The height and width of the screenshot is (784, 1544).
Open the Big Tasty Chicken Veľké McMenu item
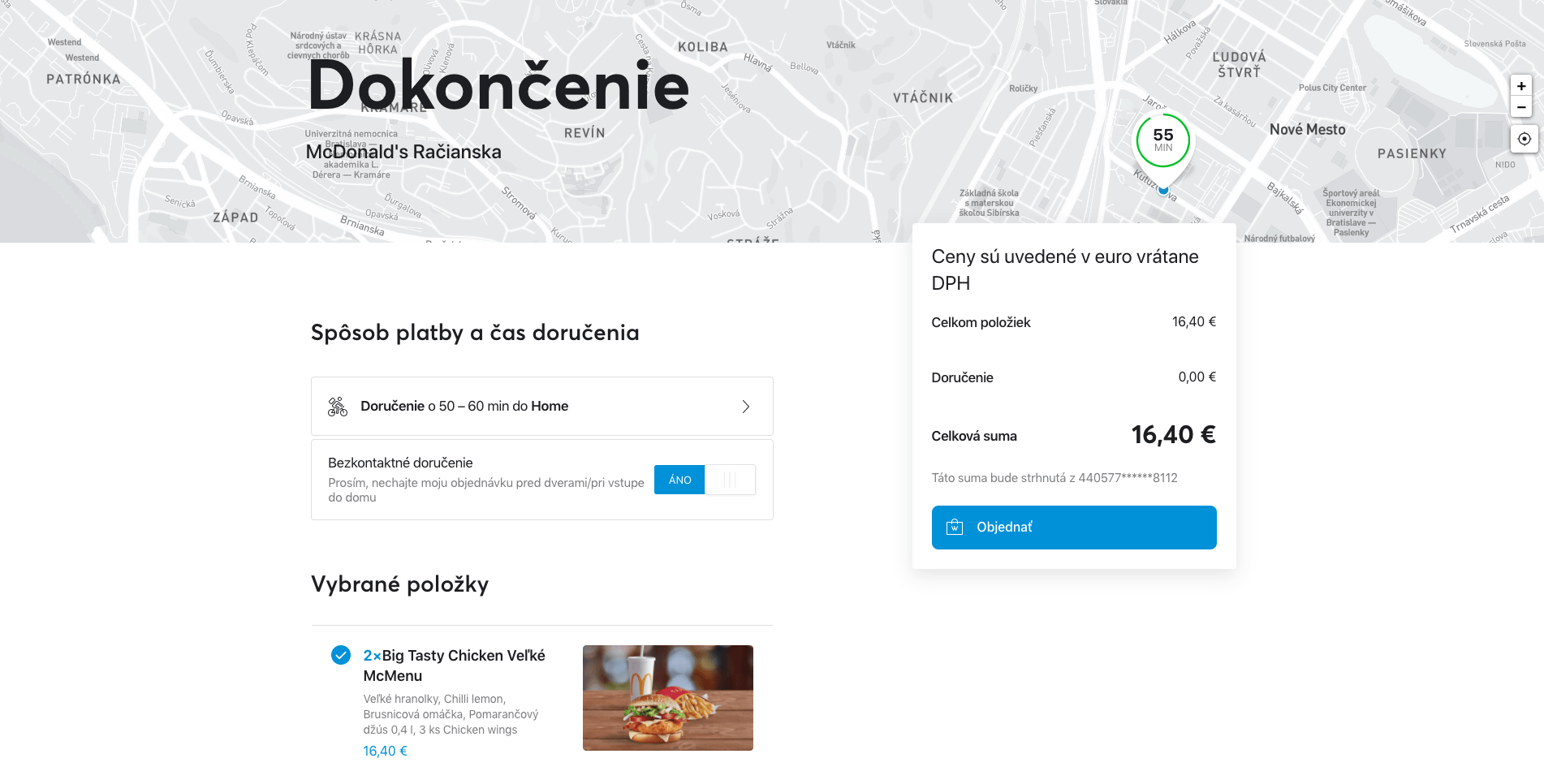click(x=454, y=666)
